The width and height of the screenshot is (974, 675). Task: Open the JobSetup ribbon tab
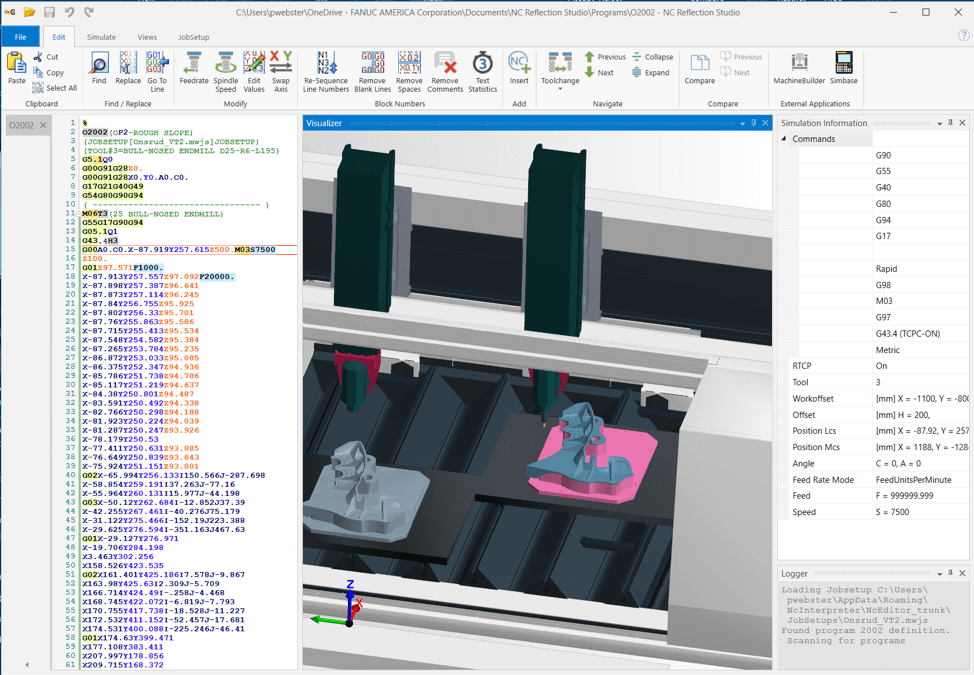click(x=193, y=37)
